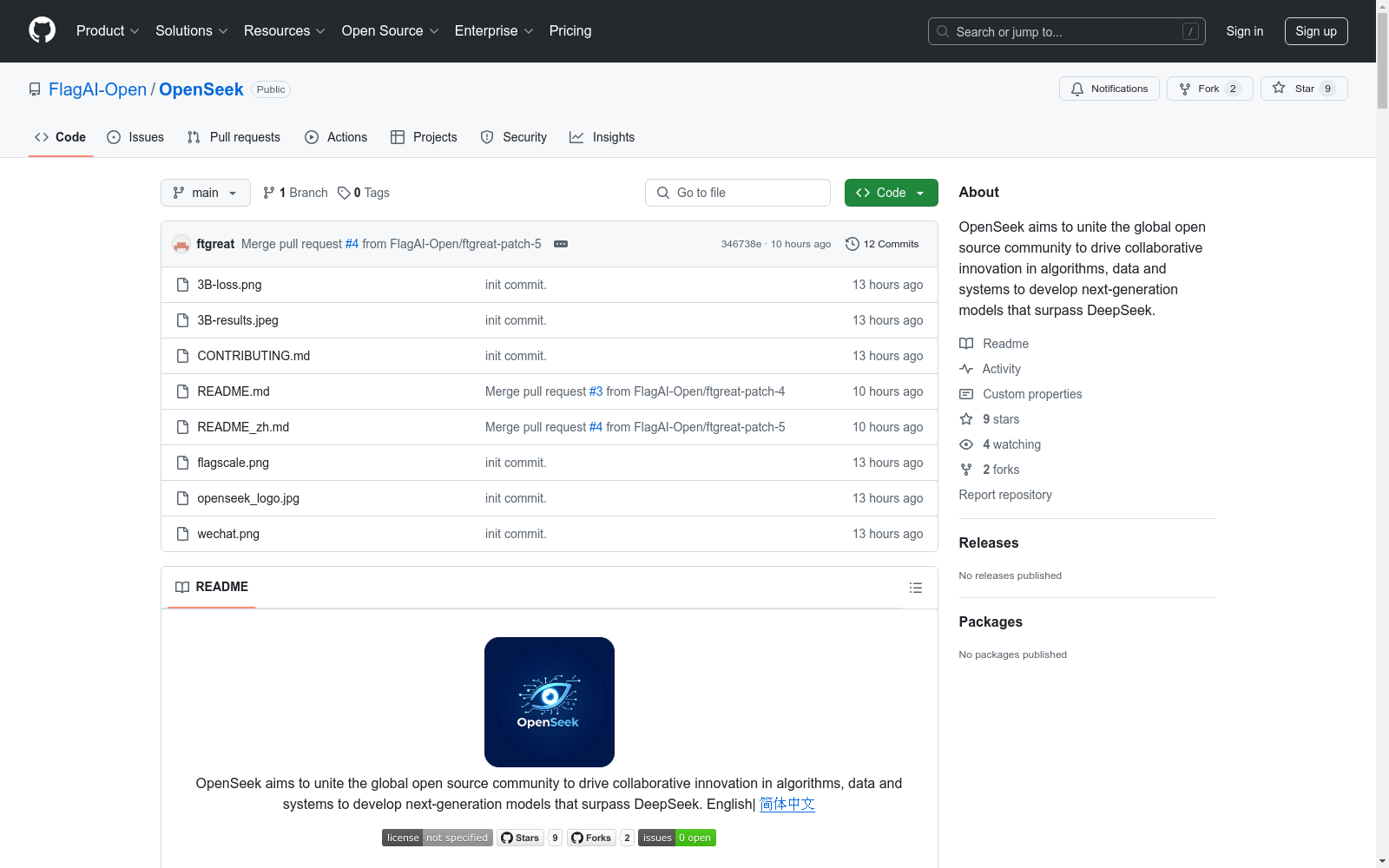Click ftgreat's avatar icon
1389x868 pixels.
[181, 244]
